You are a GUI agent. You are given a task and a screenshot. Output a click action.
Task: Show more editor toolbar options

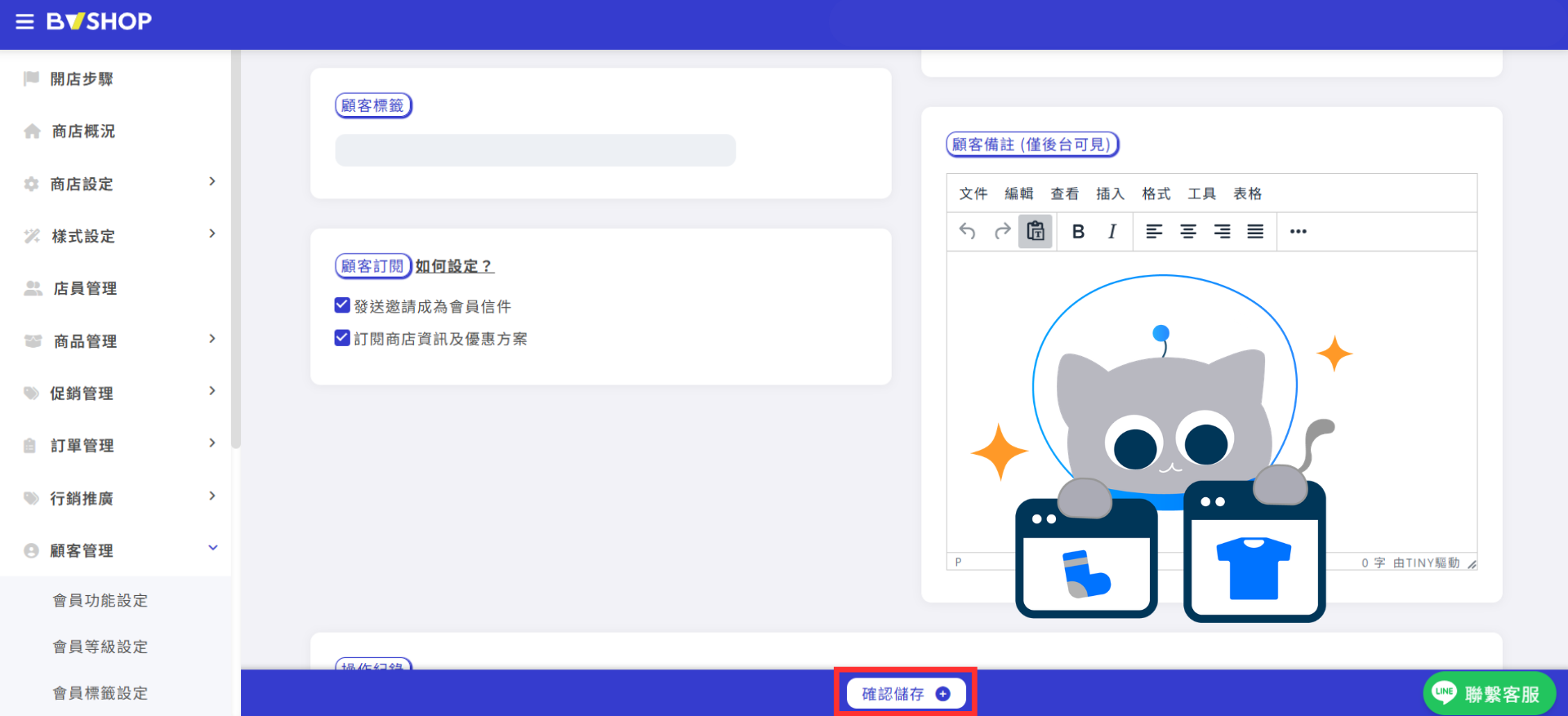pyautogui.click(x=1298, y=232)
